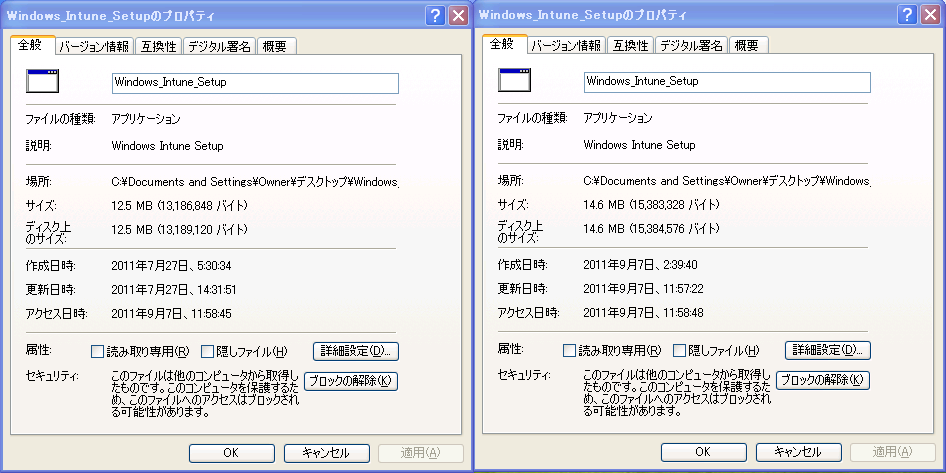Screen dimensions: 946x473
Task: Close the right properties window with the X
Action: click(932, 15)
